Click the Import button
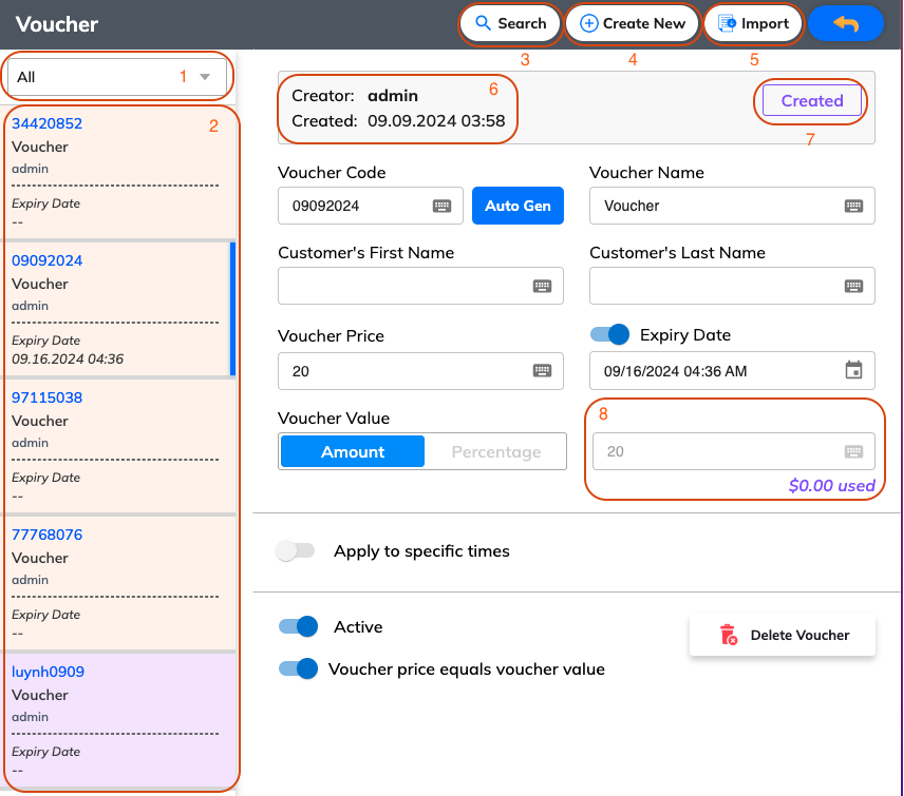This screenshot has height=796, width=904. [x=753, y=24]
